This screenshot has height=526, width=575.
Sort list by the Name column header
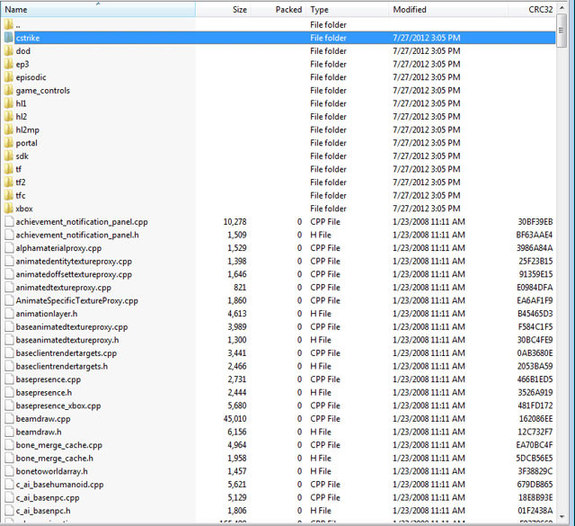(98, 10)
